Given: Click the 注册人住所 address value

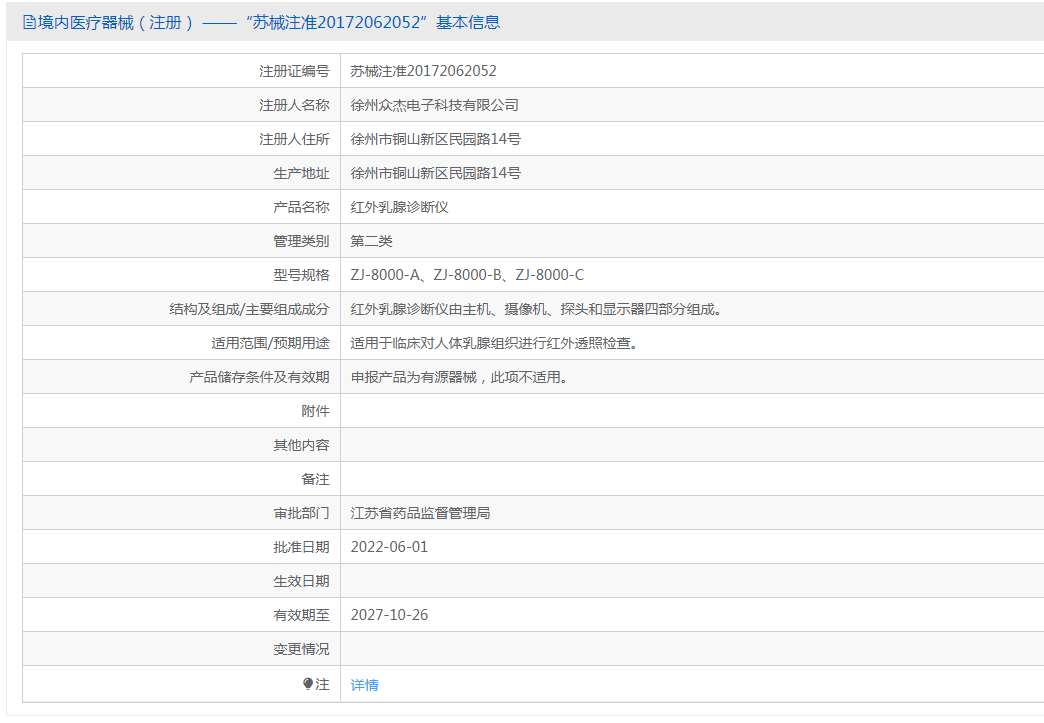Looking at the screenshot, I should (x=435, y=139).
